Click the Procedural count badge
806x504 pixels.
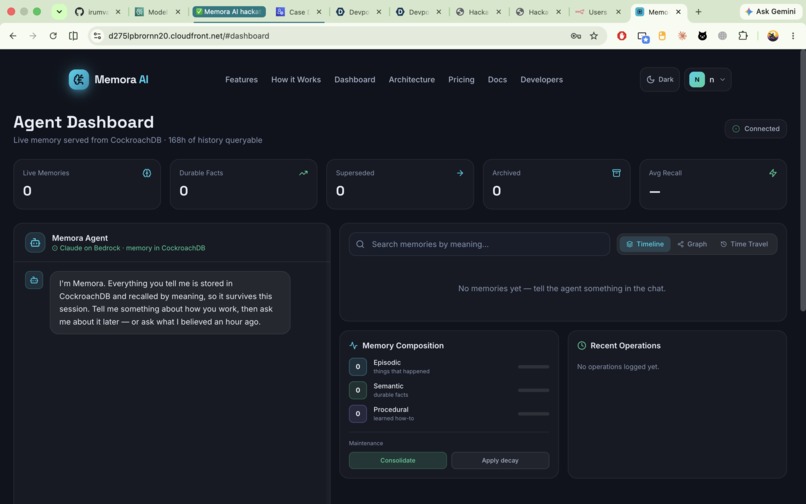(x=358, y=414)
